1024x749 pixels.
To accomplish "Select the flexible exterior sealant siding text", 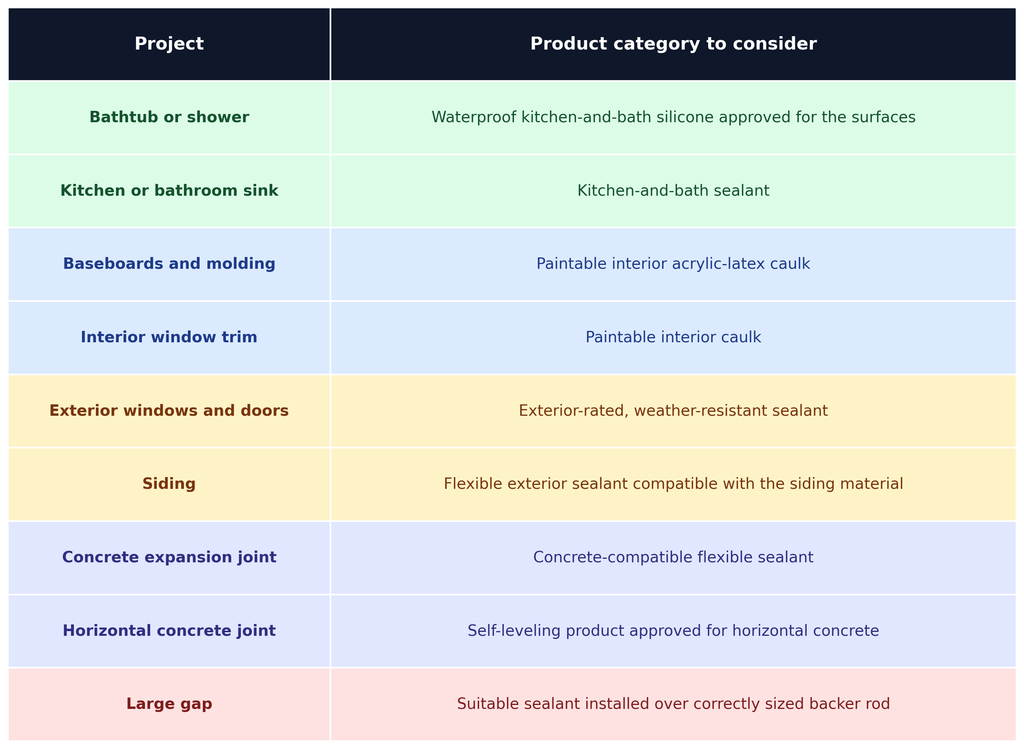I will (x=673, y=484).
